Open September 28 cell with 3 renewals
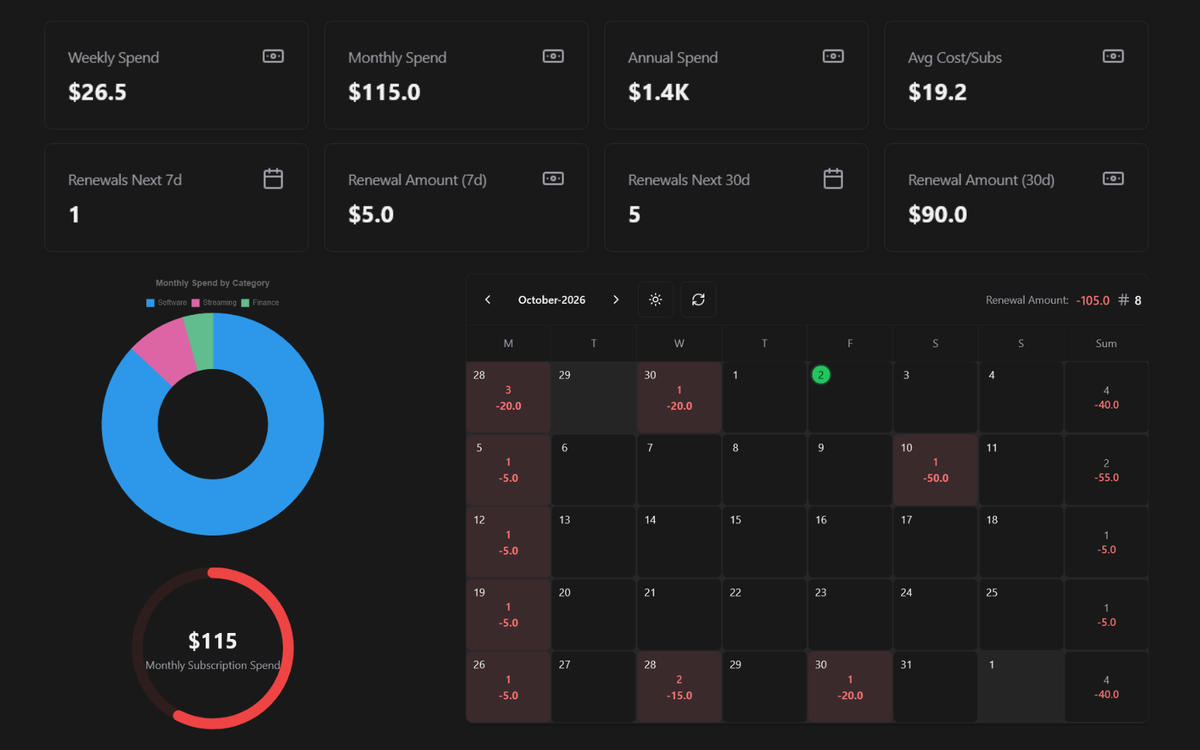1200x750 pixels. 508,397
